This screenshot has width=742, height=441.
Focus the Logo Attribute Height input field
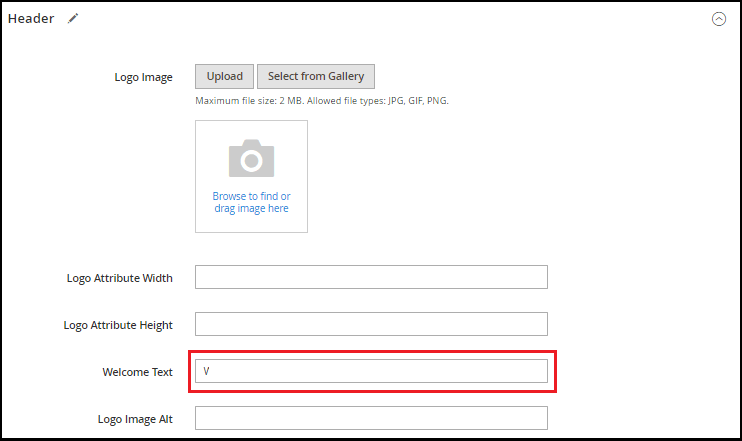coord(371,324)
